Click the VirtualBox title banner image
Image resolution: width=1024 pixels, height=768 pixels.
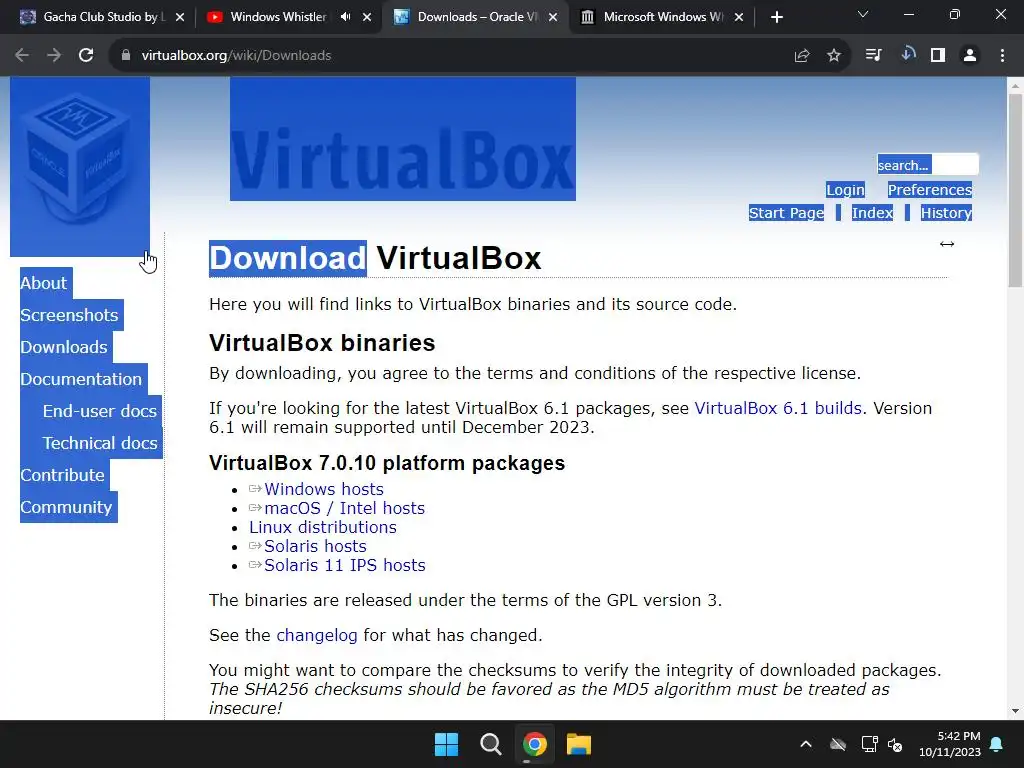pos(403,139)
